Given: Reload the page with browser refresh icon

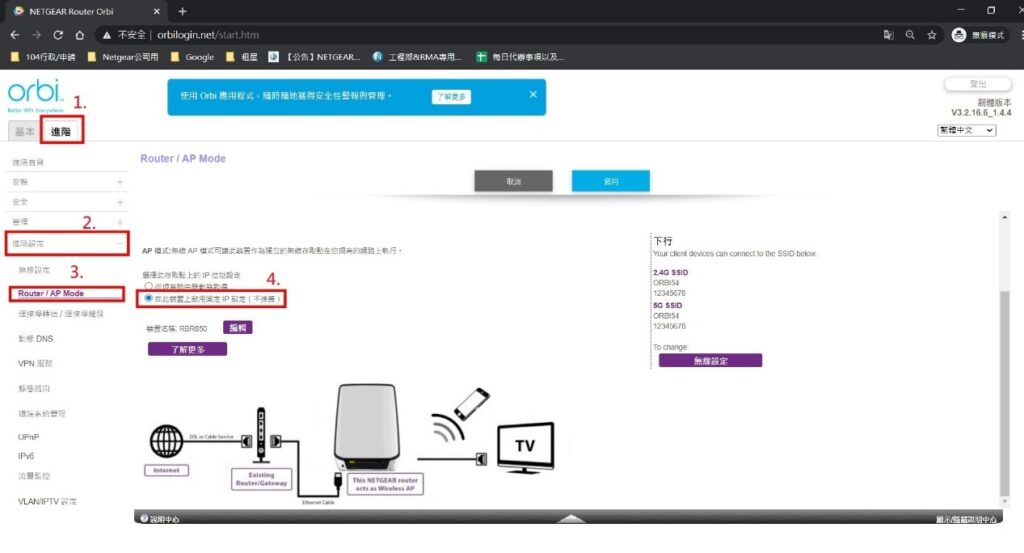Looking at the screenshot, I should coord(58,34).
